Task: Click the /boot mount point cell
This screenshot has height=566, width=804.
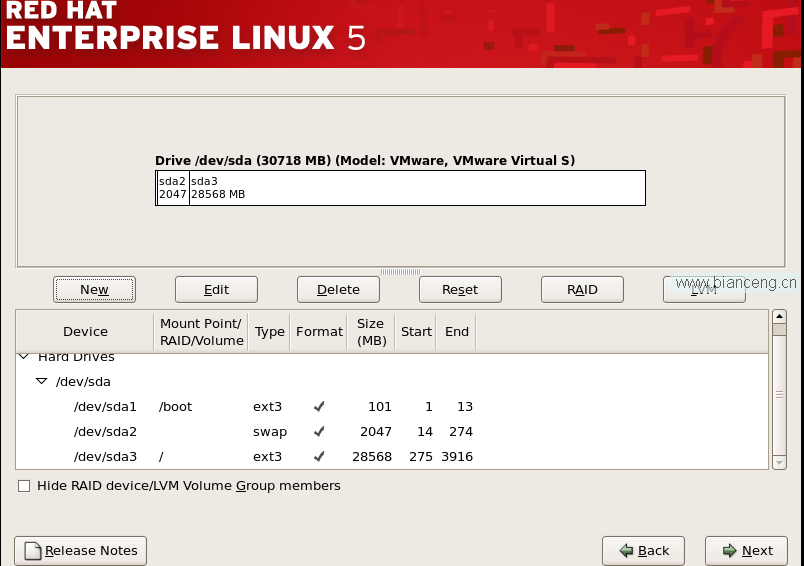Action: (175, 407)
